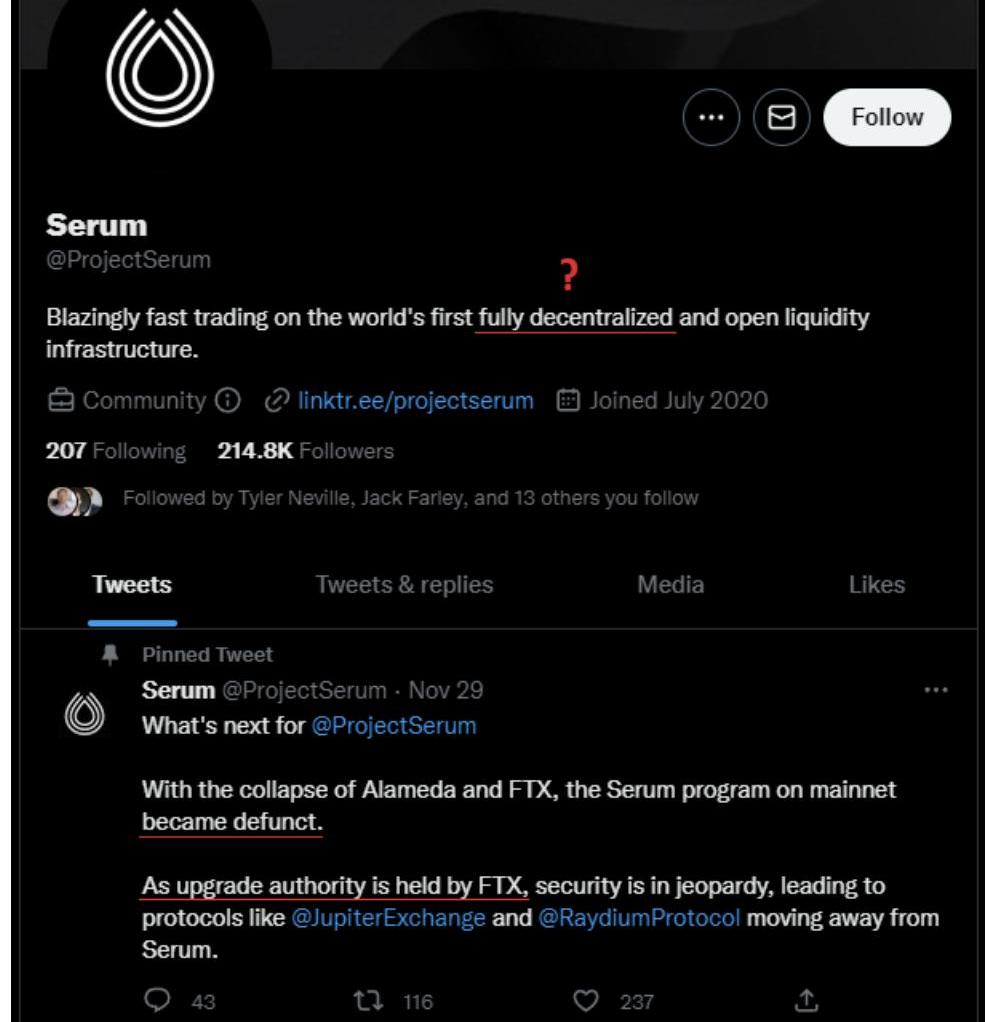Like the pinned tweet with heart icon
This screenshot has height=1022, width=990.
[x=585, y=1000]
